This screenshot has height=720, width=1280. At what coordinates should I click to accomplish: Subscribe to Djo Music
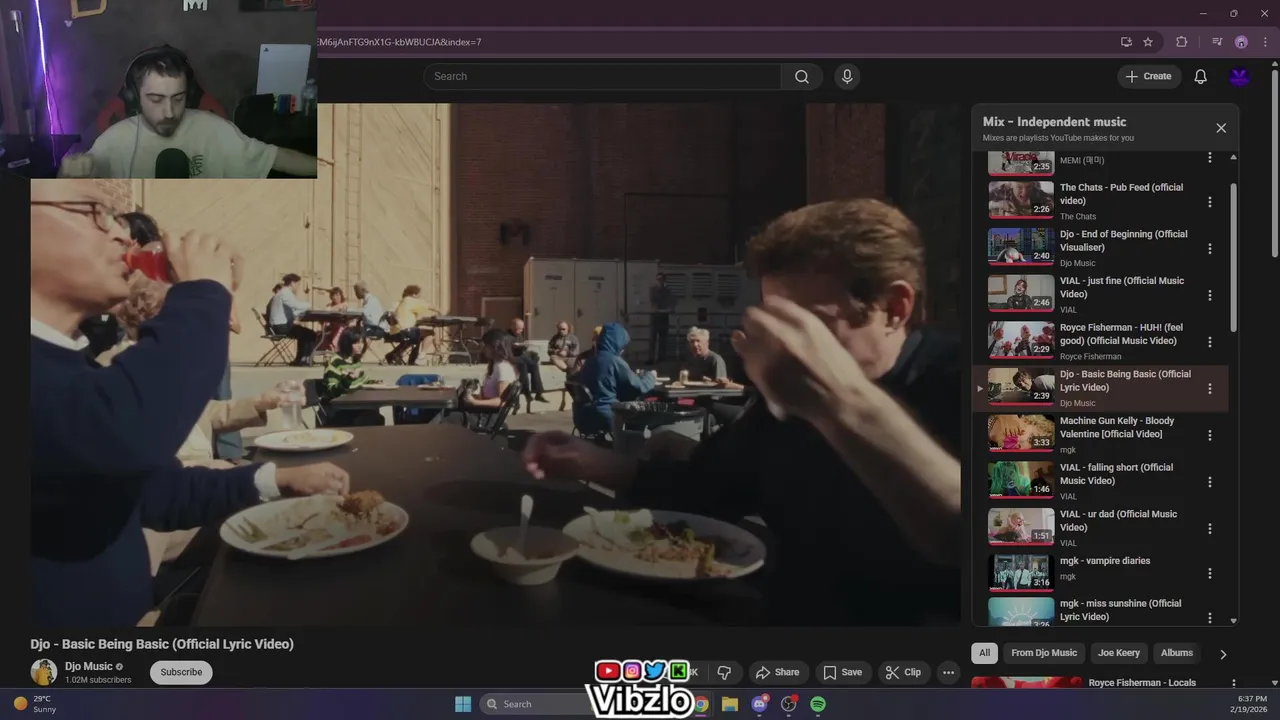(x=181, y=672)
